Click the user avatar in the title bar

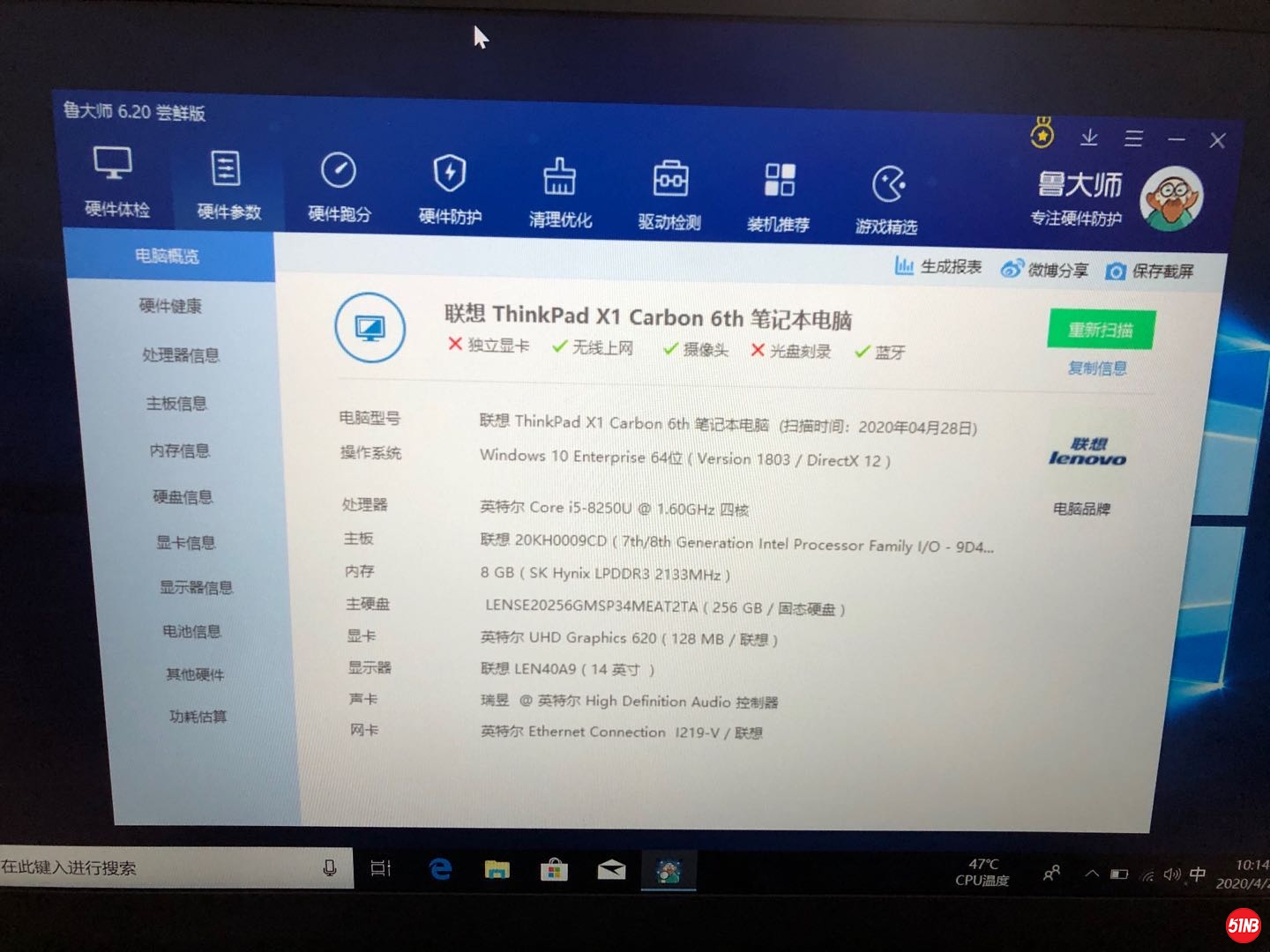[1173, 198]
